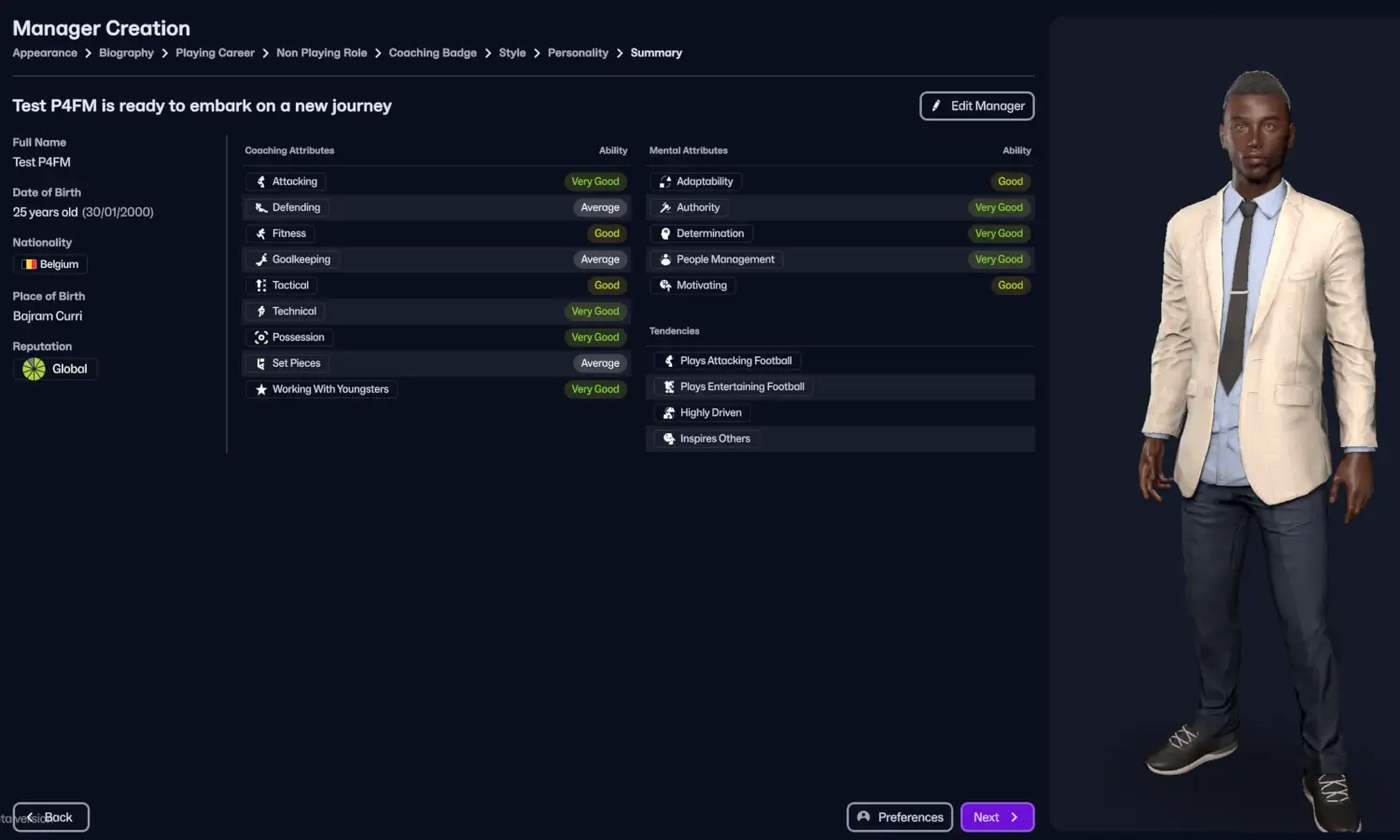Viewport: 1400px width, 840px height.
Task: Click the Possession attribute icon
Action: [261, 338]
